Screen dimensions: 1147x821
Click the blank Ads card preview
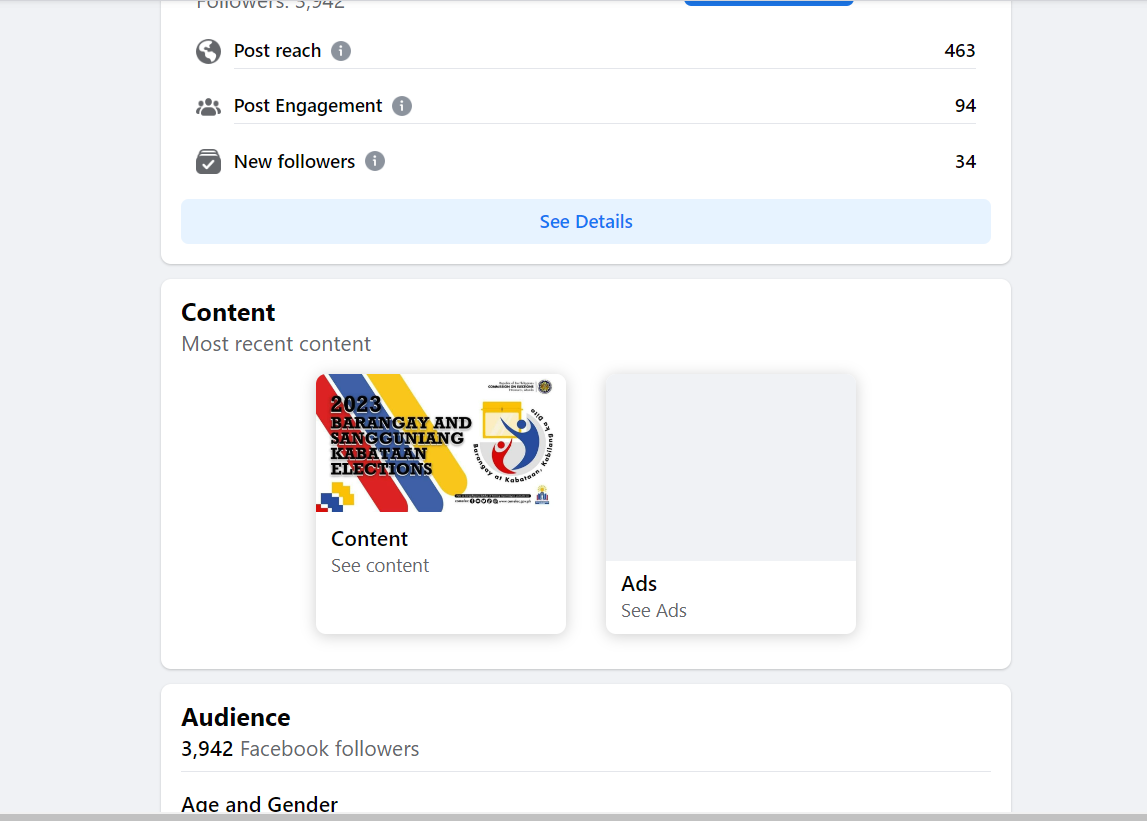click(731, 467)
